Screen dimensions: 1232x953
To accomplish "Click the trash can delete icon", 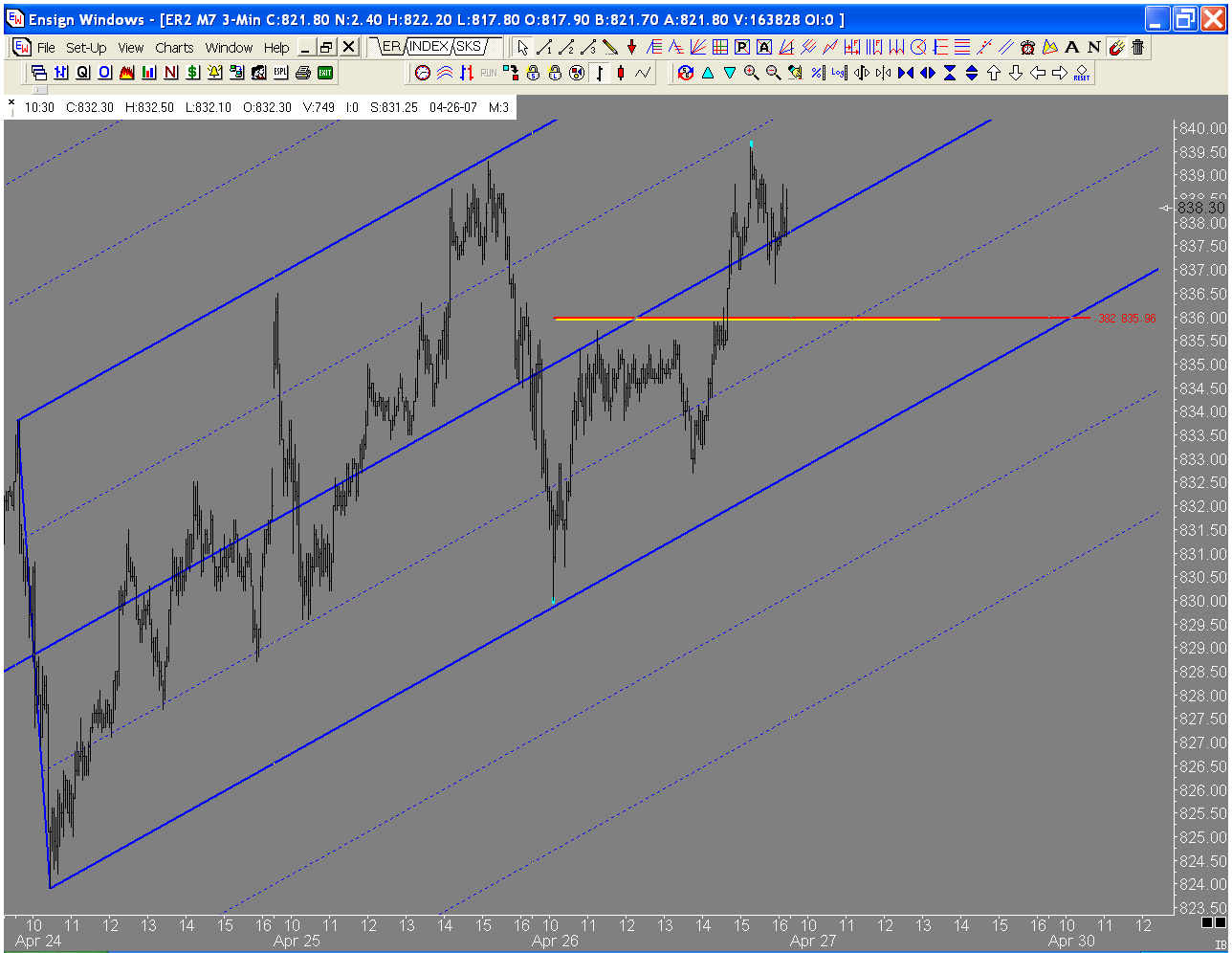I will click(1137, 47).
